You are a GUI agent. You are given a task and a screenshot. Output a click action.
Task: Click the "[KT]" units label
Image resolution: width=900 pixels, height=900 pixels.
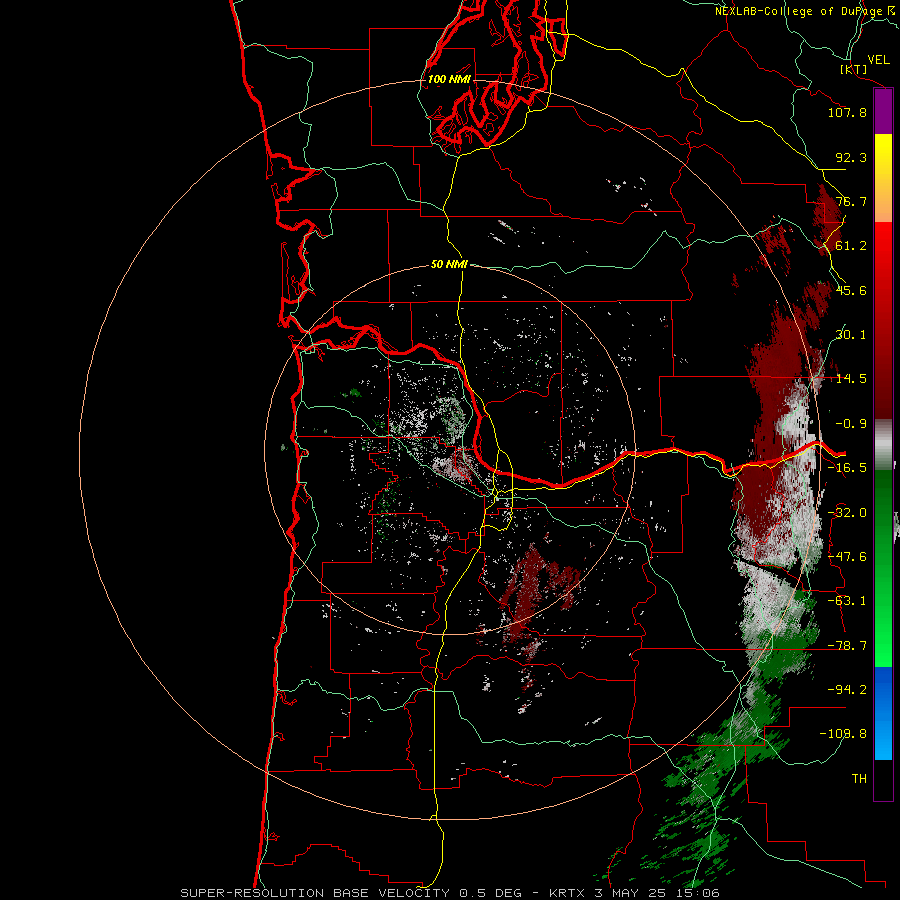click(854, 69)
